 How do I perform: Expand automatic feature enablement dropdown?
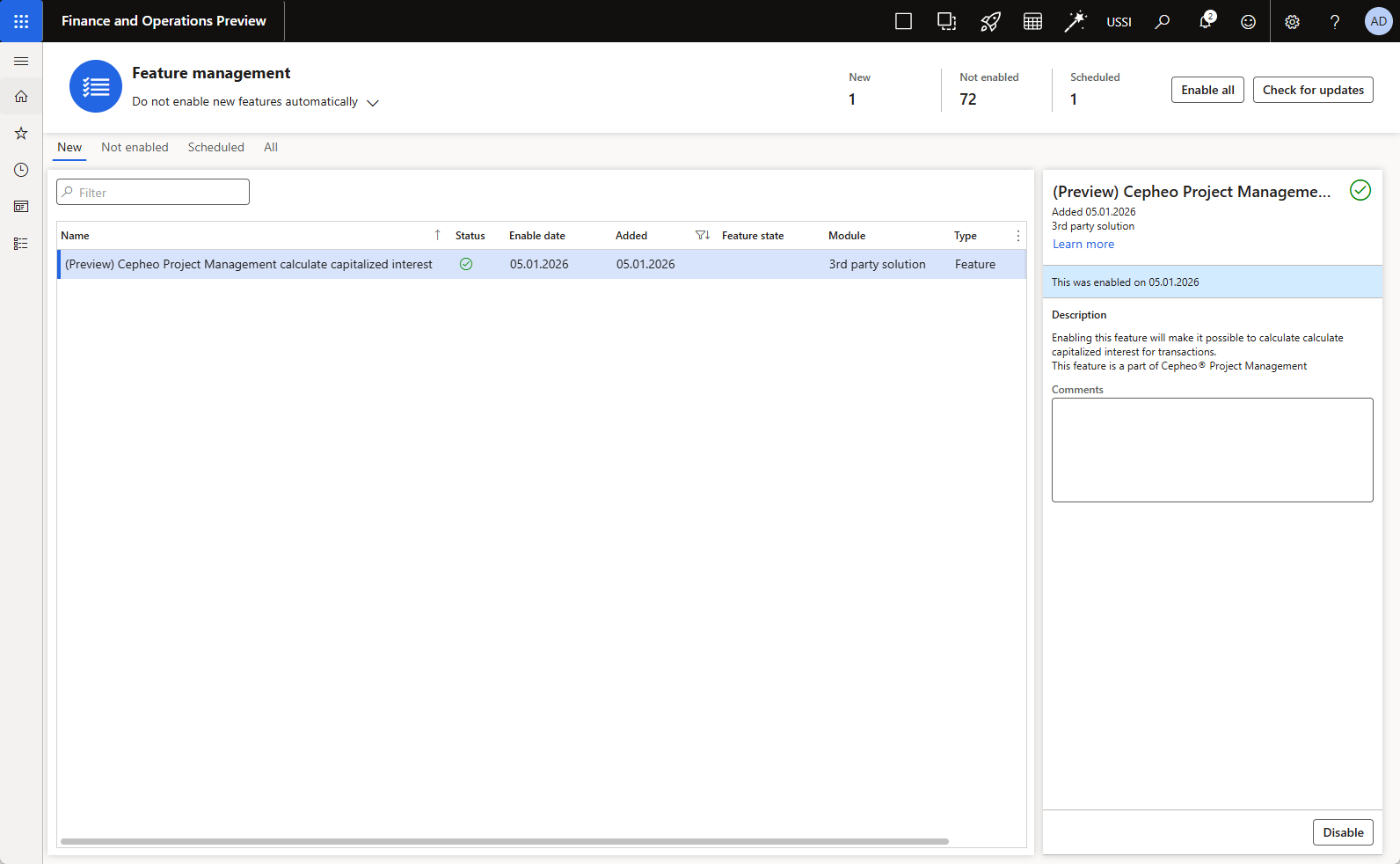373,103
